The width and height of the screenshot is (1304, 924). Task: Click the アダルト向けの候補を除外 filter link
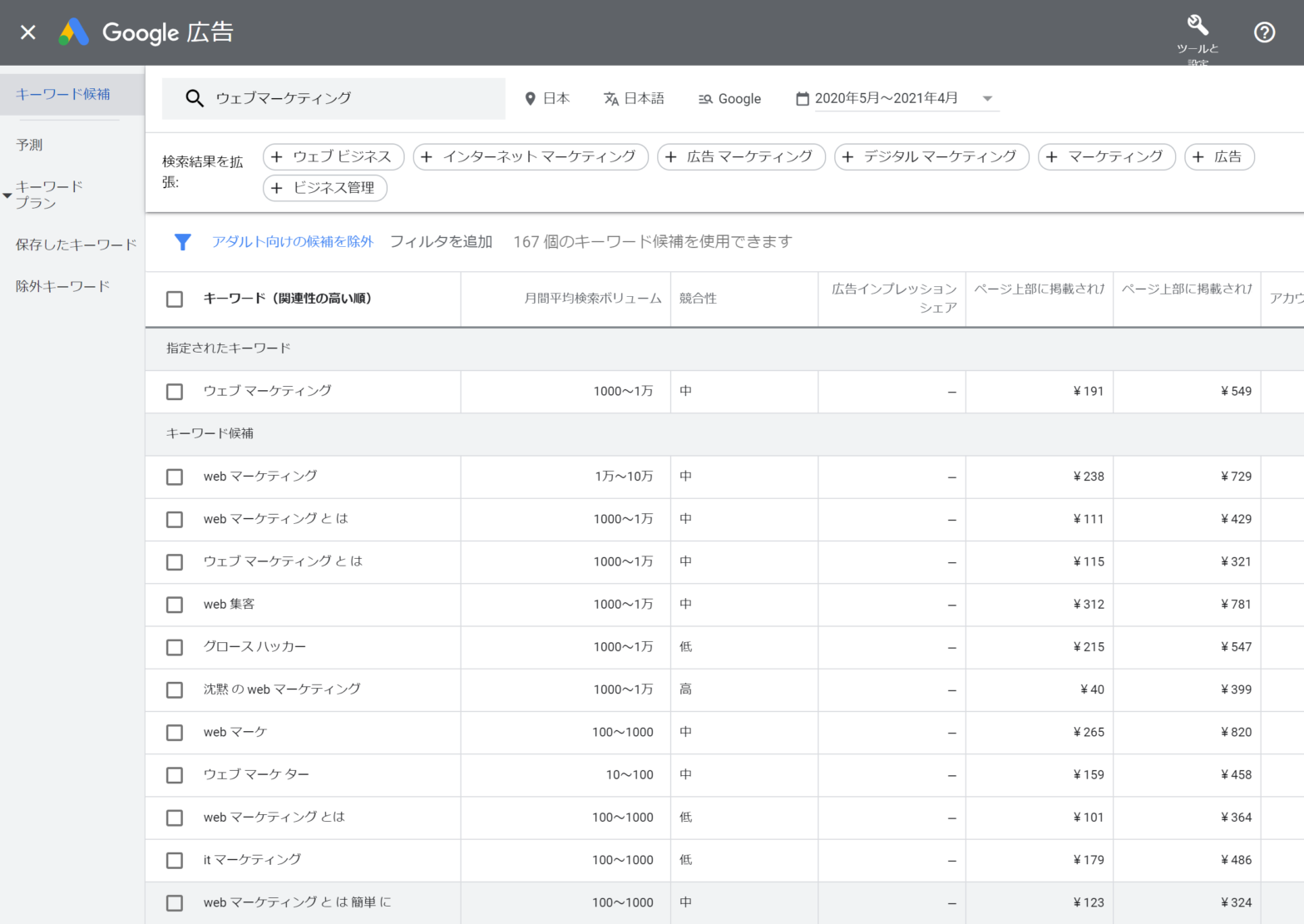[x=292, y=242]
